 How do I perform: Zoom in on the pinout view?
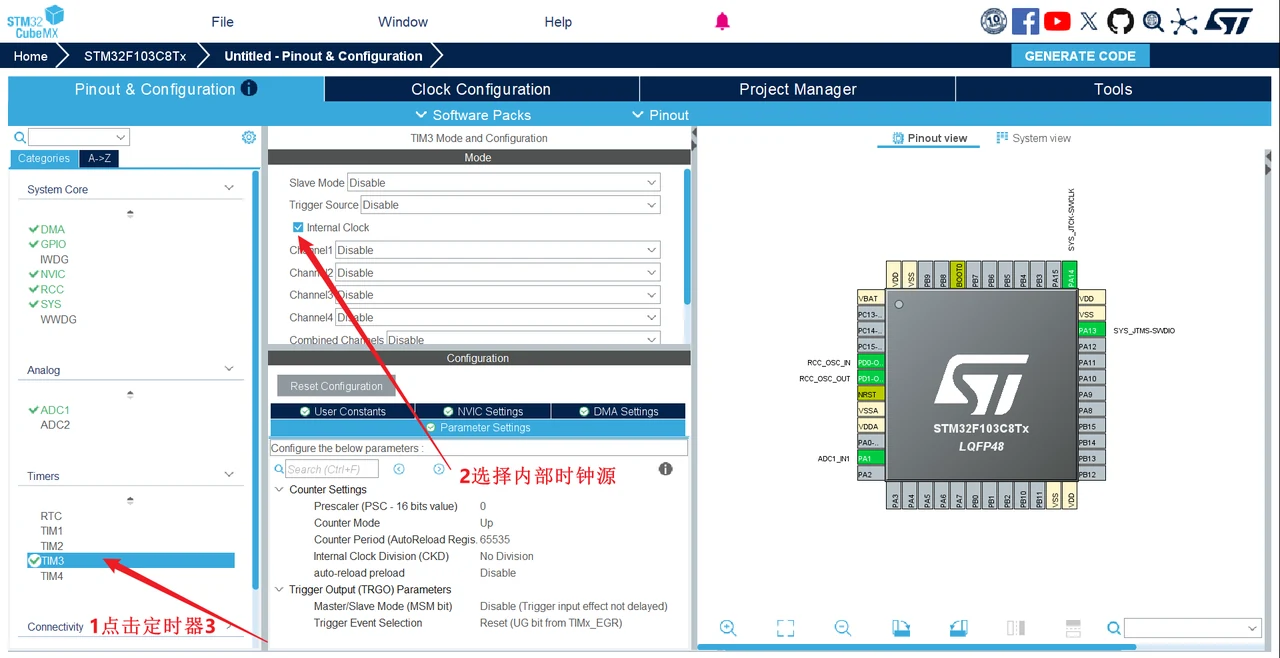click(728, 628)
